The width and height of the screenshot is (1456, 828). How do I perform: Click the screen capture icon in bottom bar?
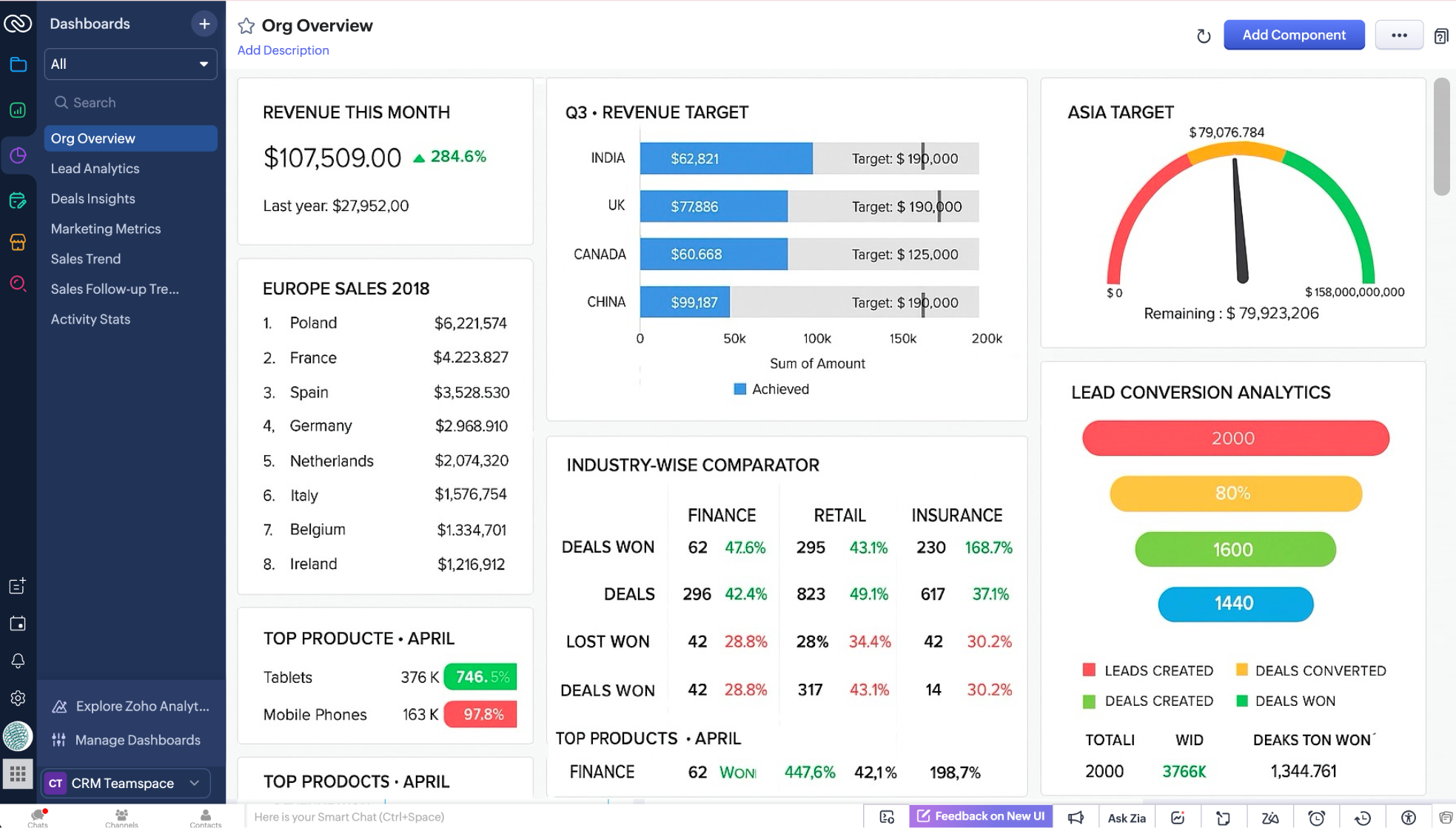(887, 817)
